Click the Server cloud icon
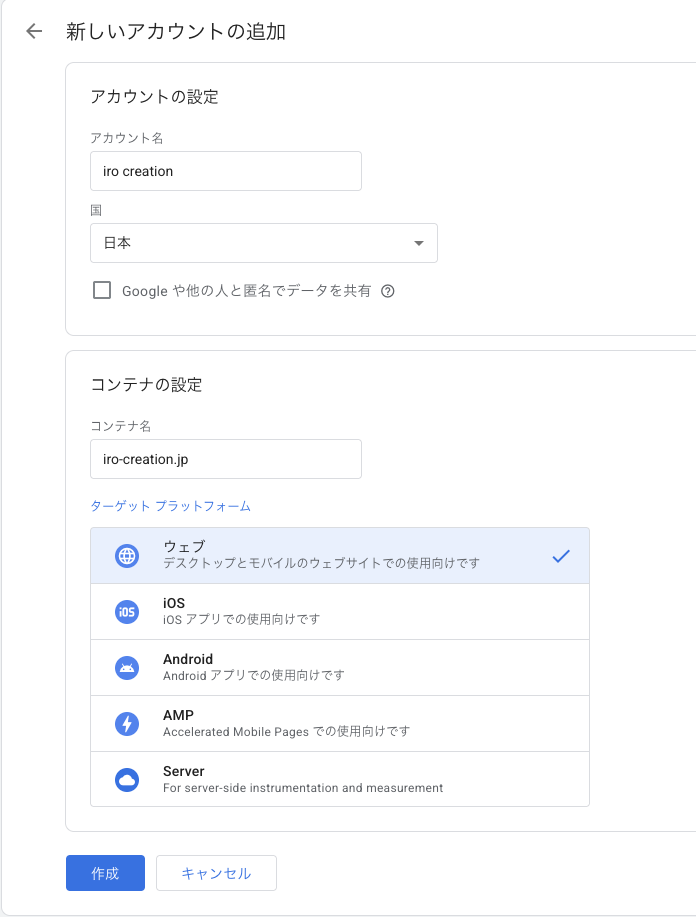 tap(127, 780)
